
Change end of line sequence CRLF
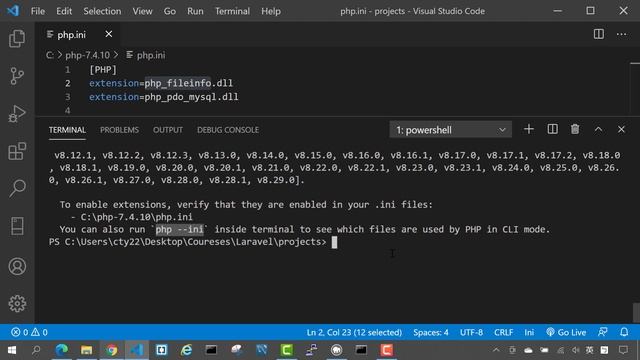503,332
